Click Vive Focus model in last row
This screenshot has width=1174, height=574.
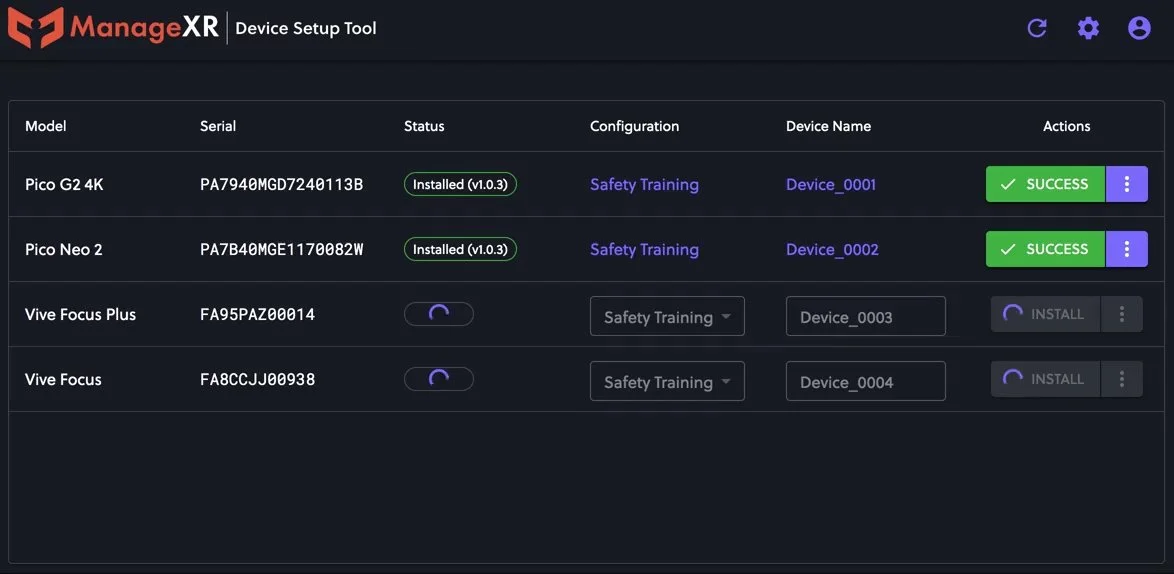pos(63,380)
